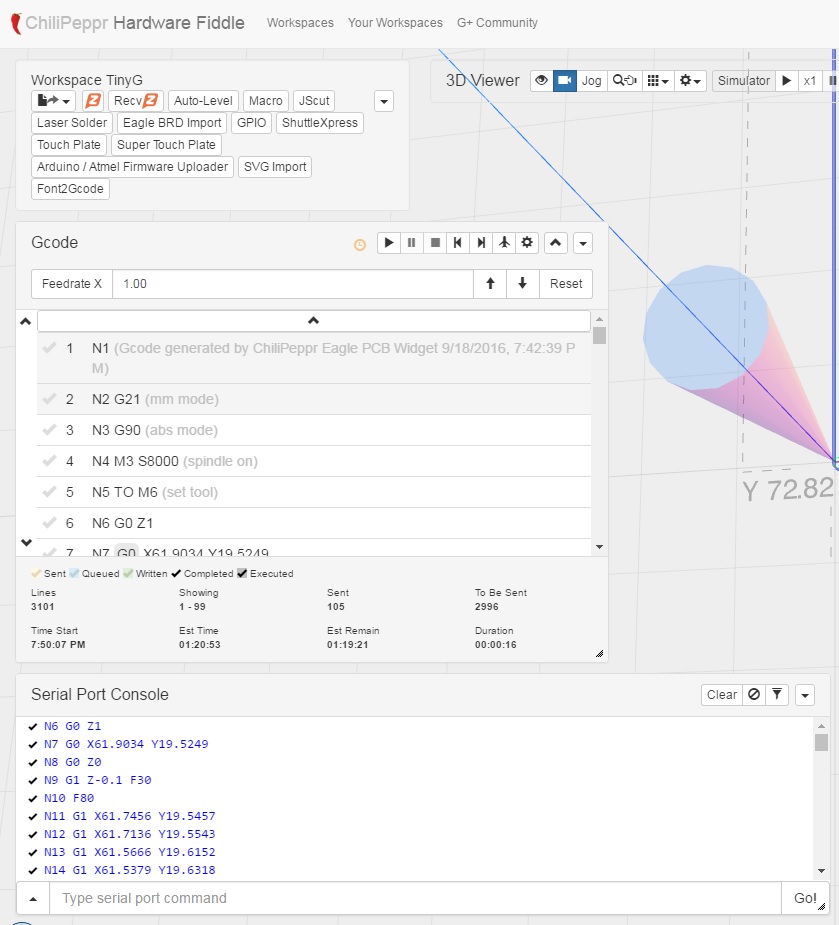Open the Serial Port Console options dropdown

(805, 695)
